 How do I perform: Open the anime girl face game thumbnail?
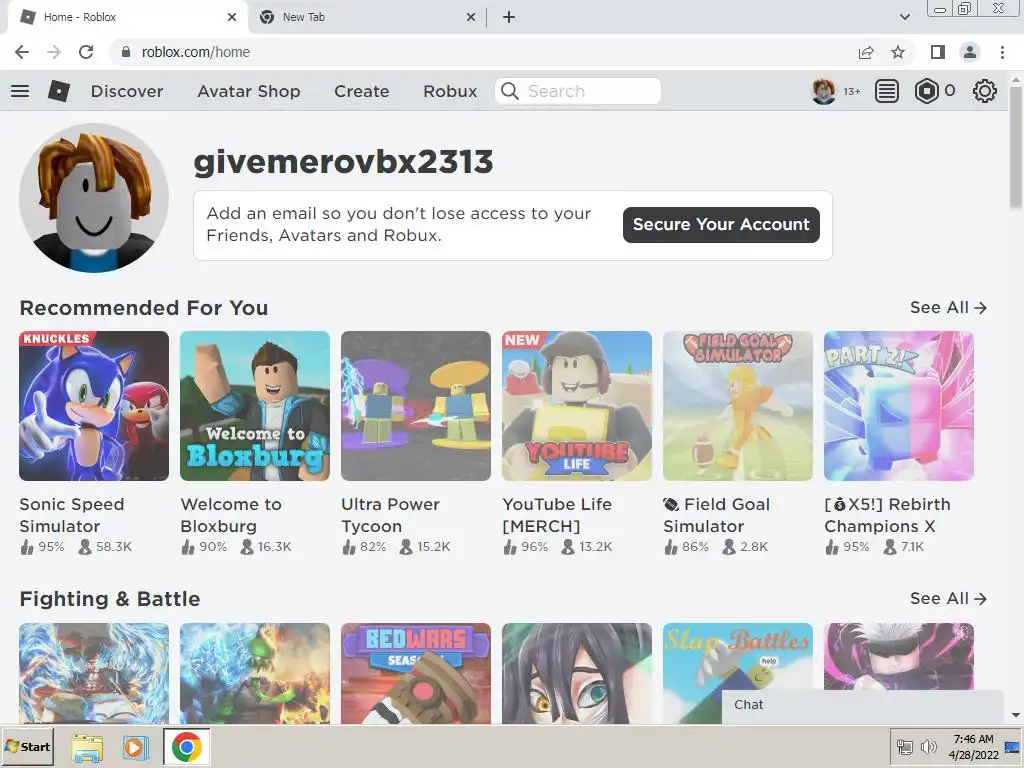tap(577, 673)
